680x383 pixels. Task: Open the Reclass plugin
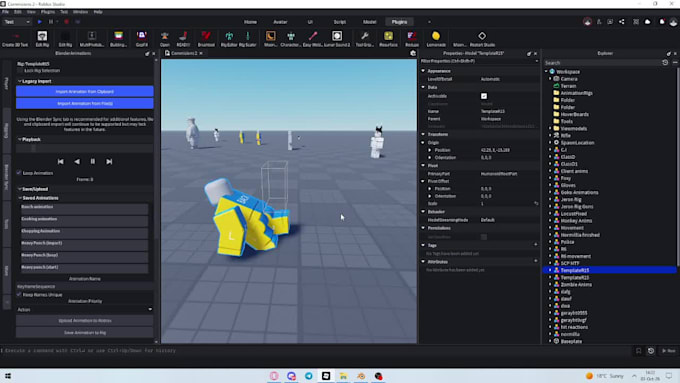click(412, 39)
